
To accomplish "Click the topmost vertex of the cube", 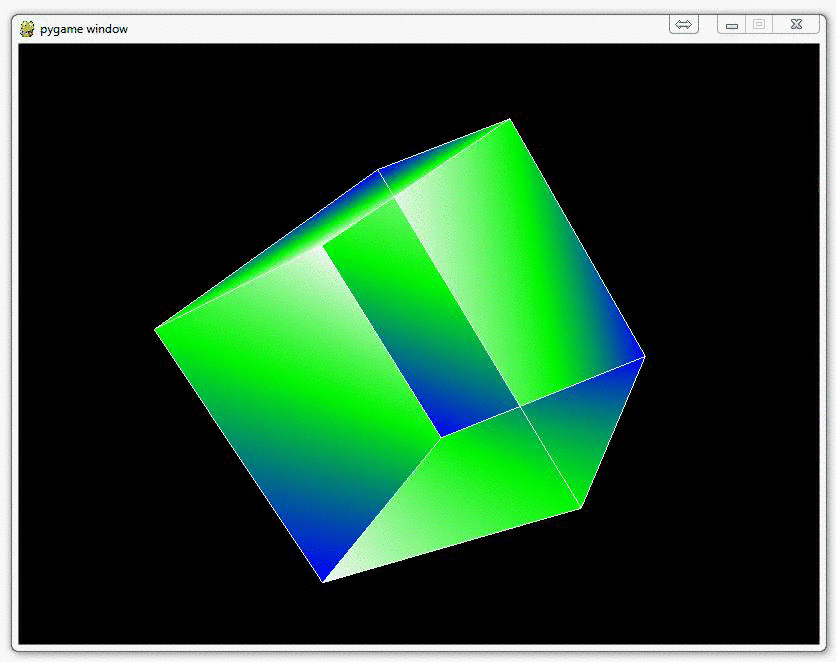I will point(510,119).
